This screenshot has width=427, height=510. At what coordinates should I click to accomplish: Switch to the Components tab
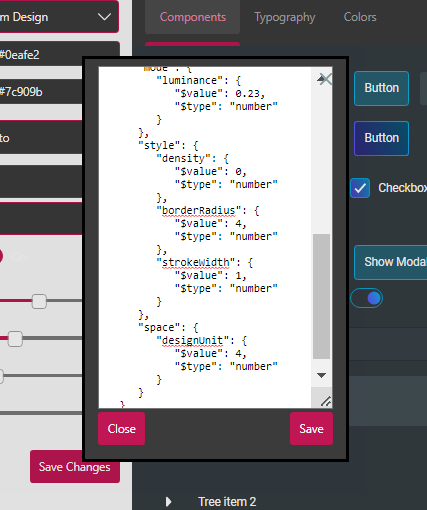tap(193, 17)
